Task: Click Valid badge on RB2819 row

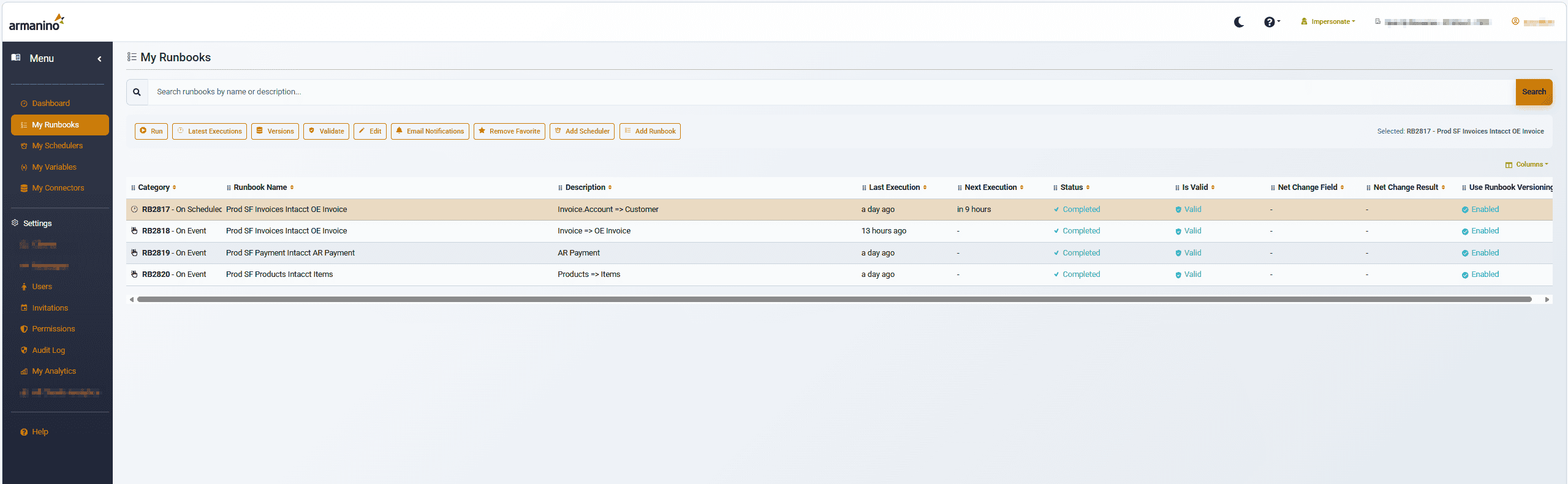Action: tap(1188, 253)
